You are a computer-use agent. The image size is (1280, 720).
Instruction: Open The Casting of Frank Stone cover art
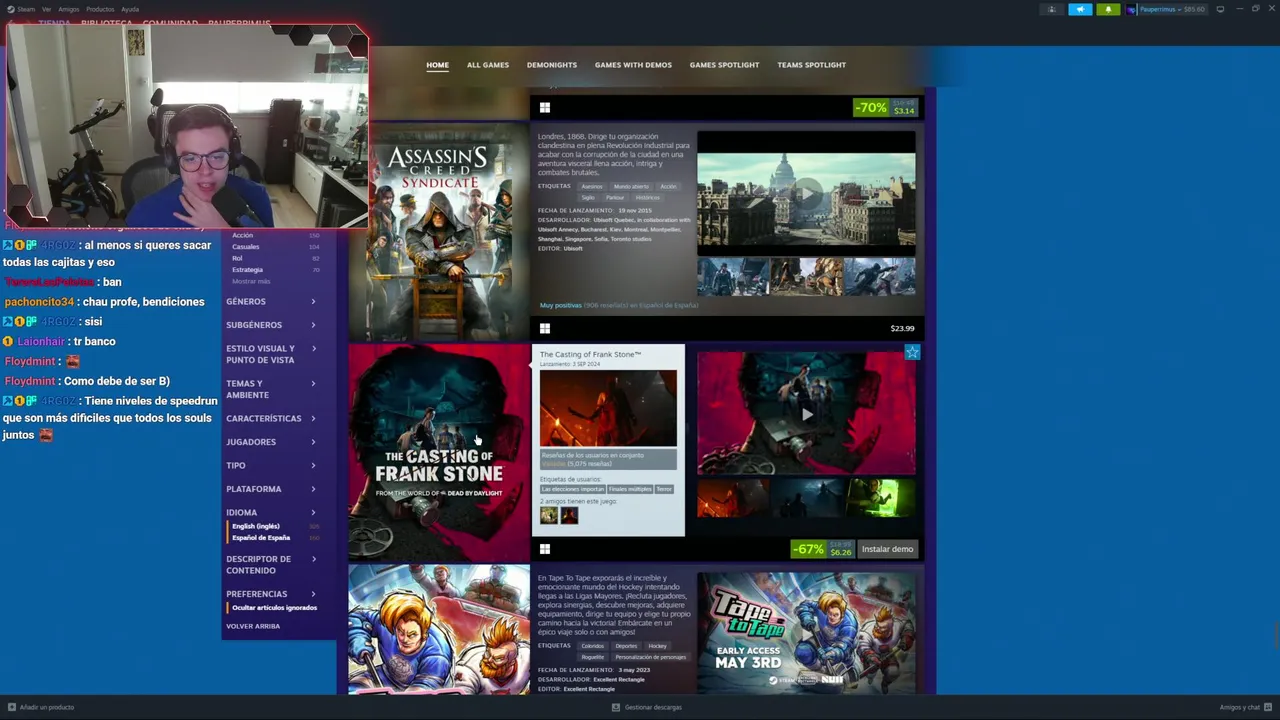click(439, 452)
